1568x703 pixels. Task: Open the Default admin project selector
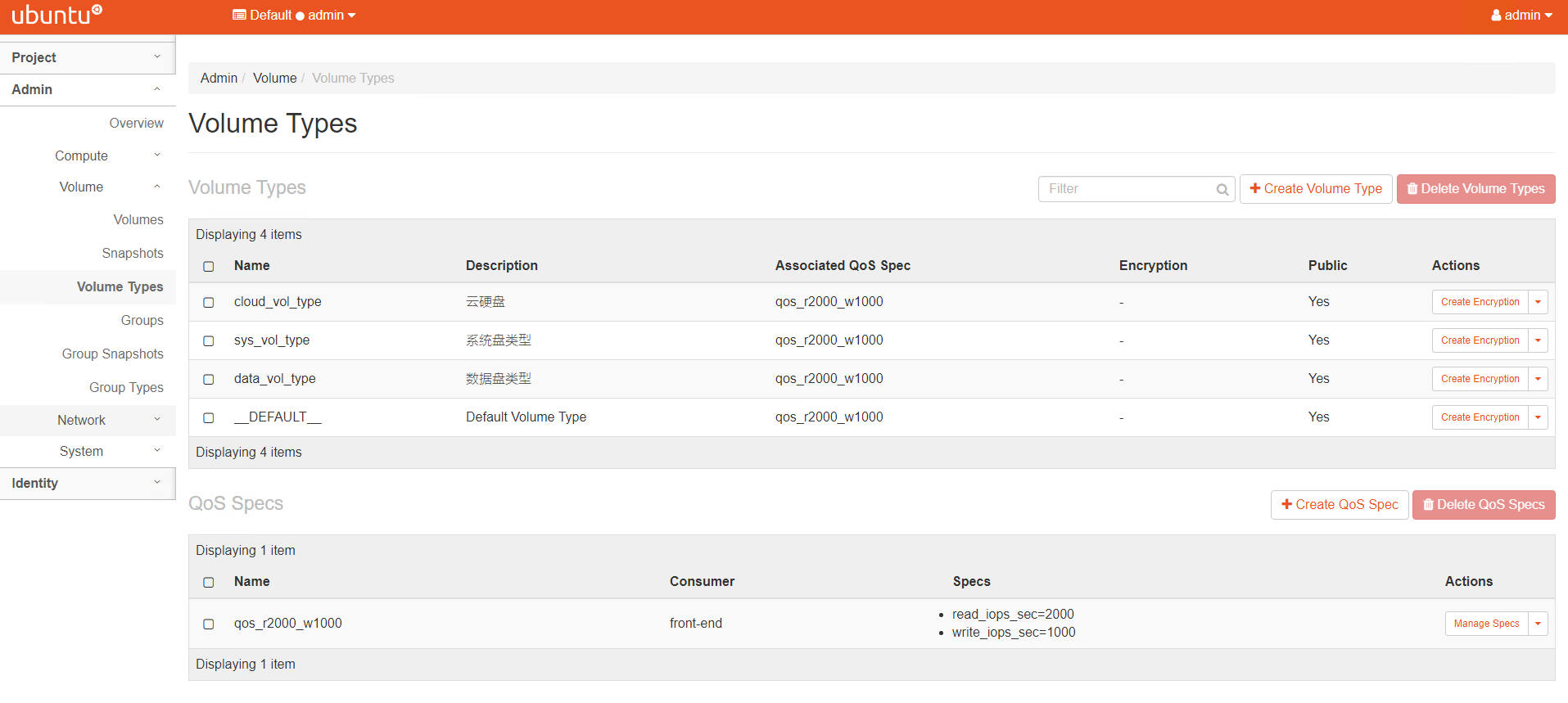tap(294, 15)
